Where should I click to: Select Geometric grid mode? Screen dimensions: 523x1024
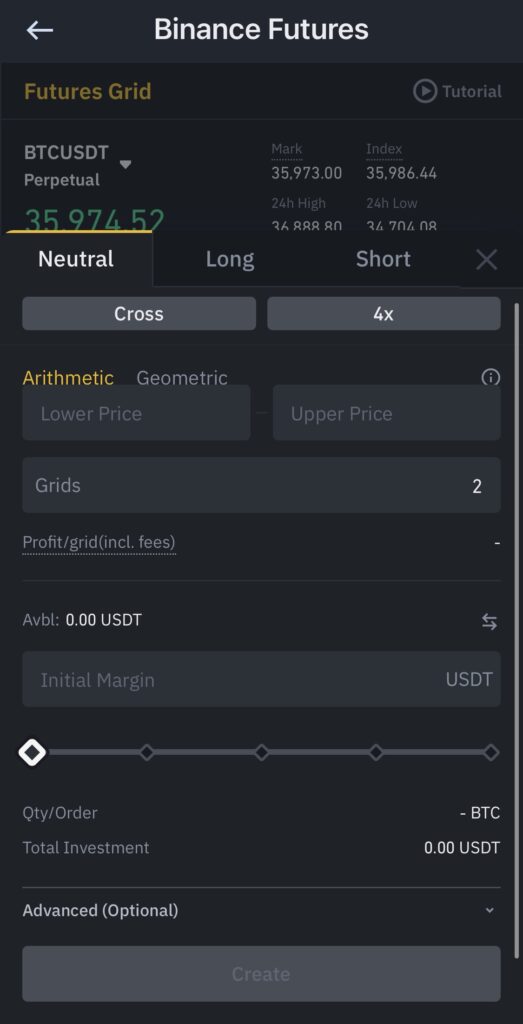(182, 377)
